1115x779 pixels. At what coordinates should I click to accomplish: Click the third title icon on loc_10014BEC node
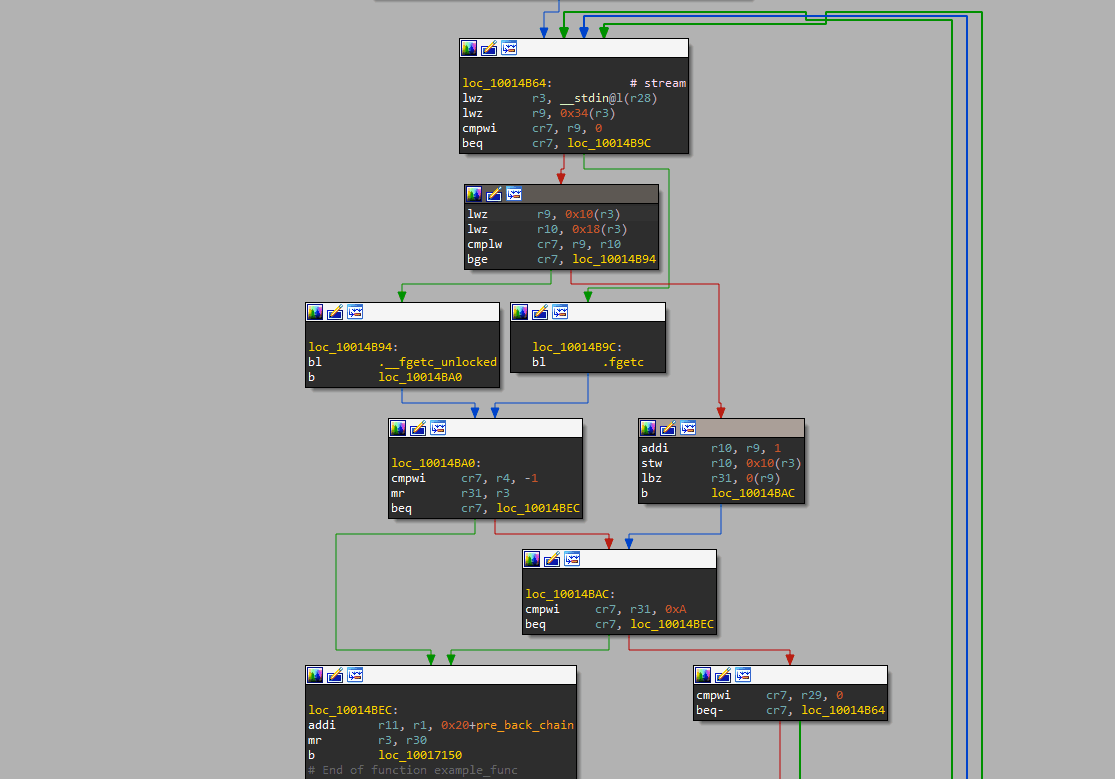(355, 675)
